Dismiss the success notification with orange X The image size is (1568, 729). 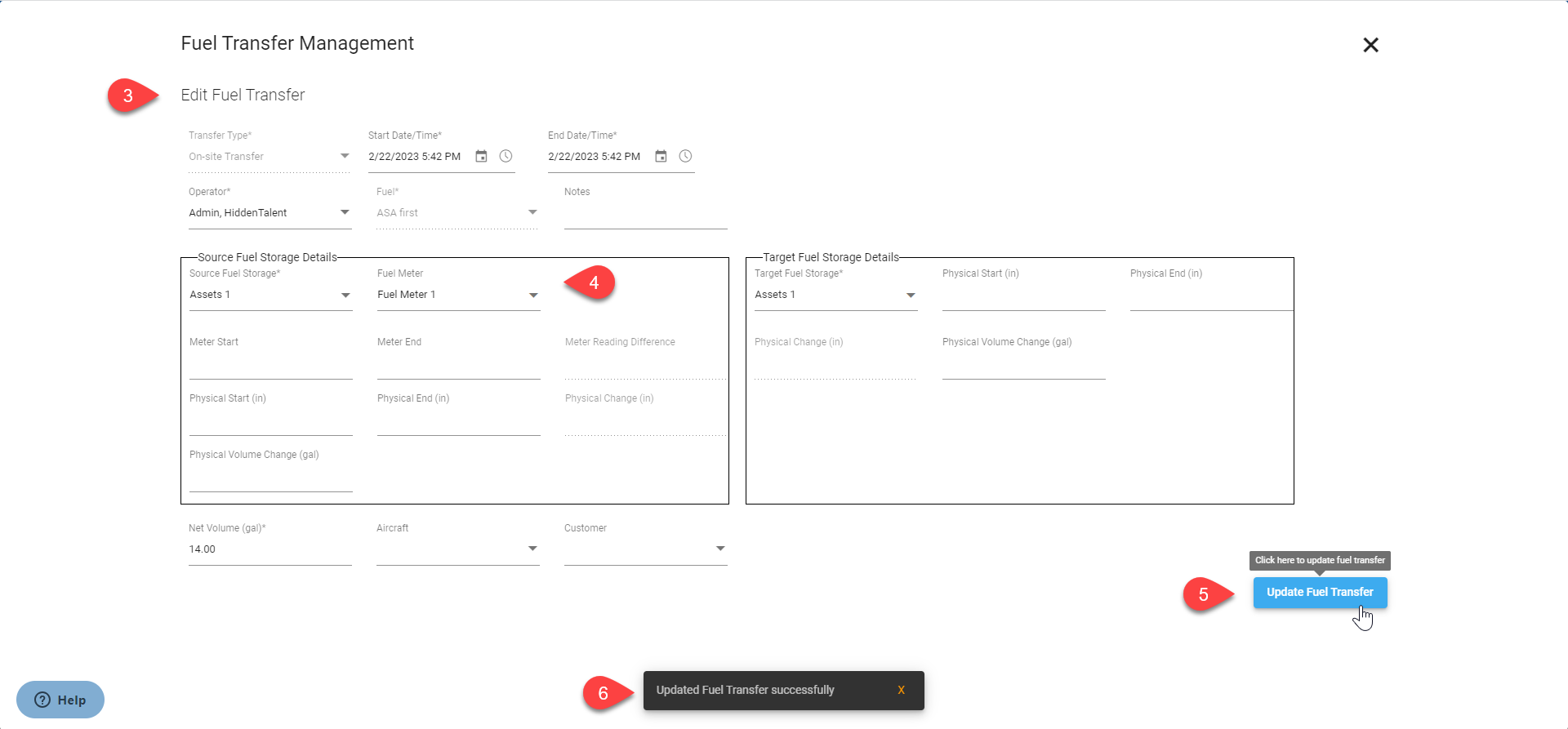(x=901, y=690)
